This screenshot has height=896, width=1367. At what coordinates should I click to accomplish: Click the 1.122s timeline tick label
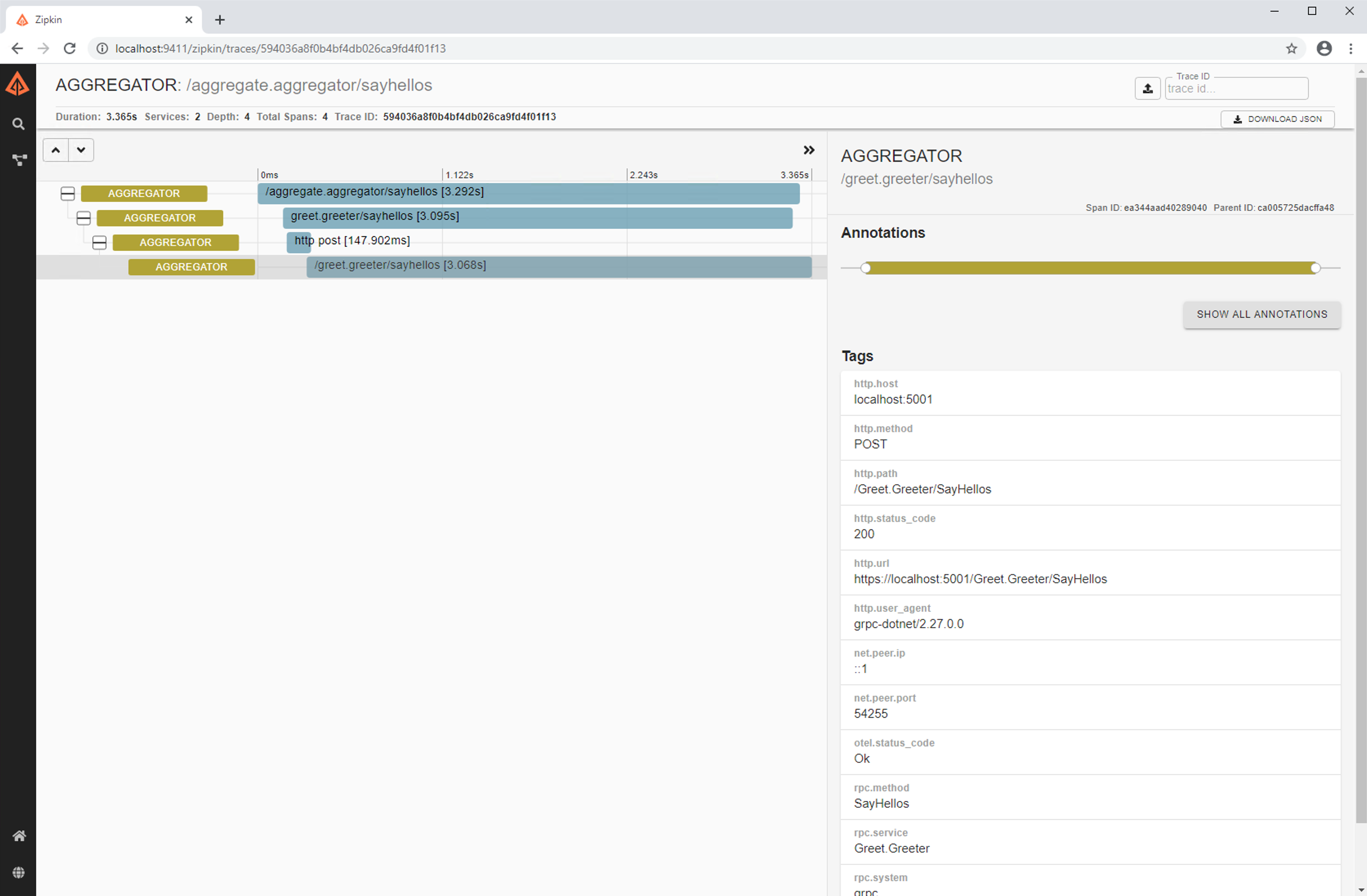(460, 175)
